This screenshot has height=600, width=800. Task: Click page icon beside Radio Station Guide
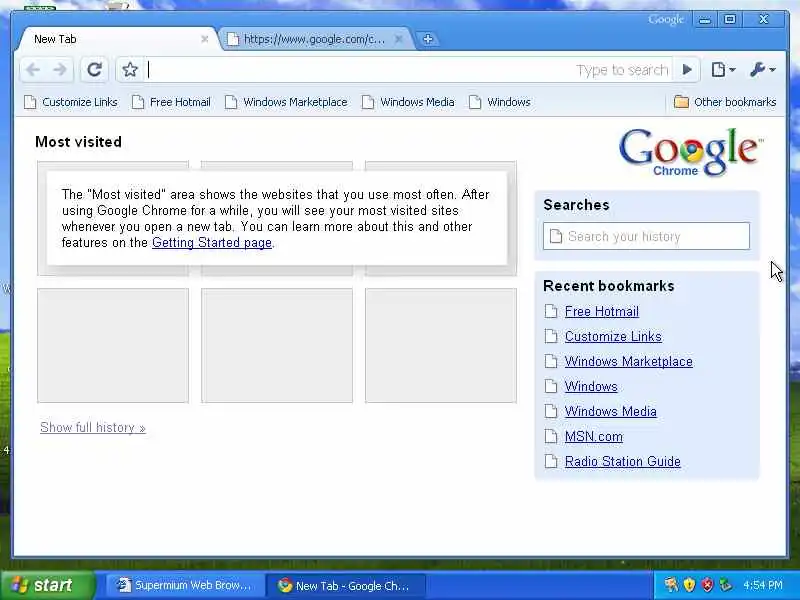[551, 461]
